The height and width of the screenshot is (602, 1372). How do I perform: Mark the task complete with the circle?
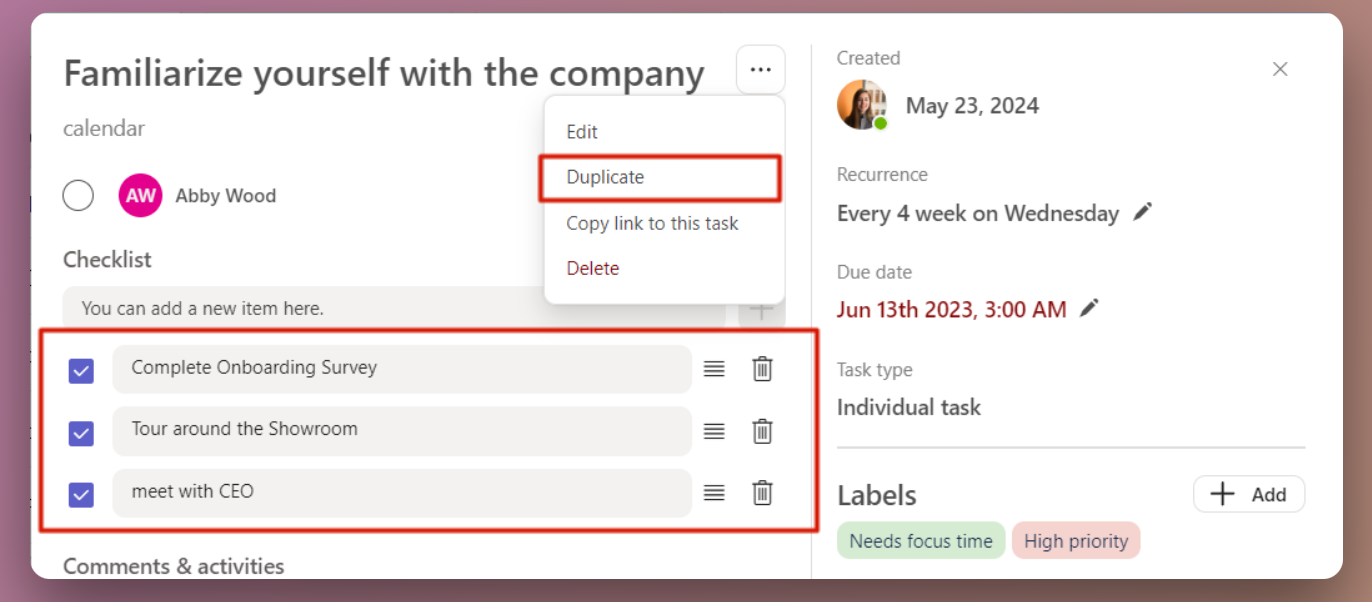click(78, 195)
